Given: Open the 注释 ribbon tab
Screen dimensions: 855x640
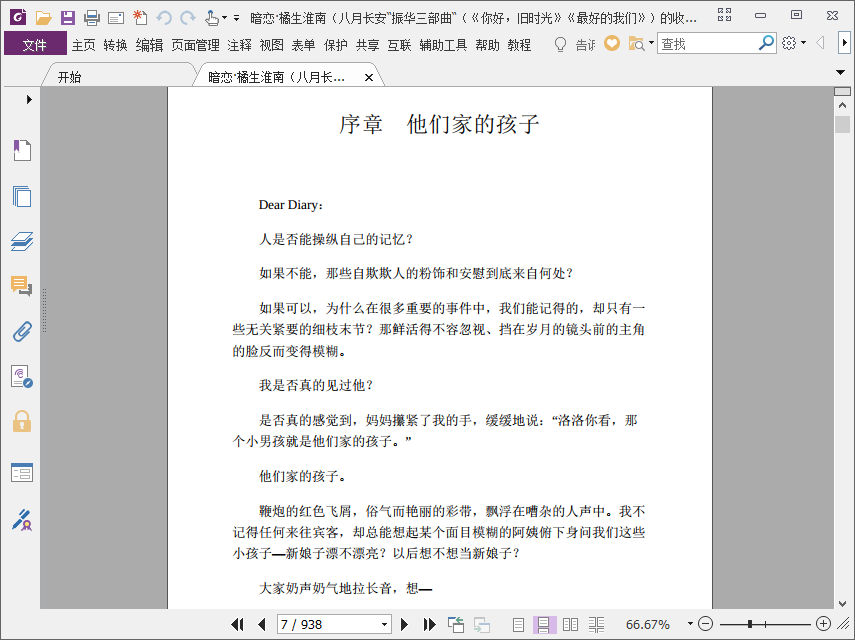Looking at the screenshot, I should (239, 45).
